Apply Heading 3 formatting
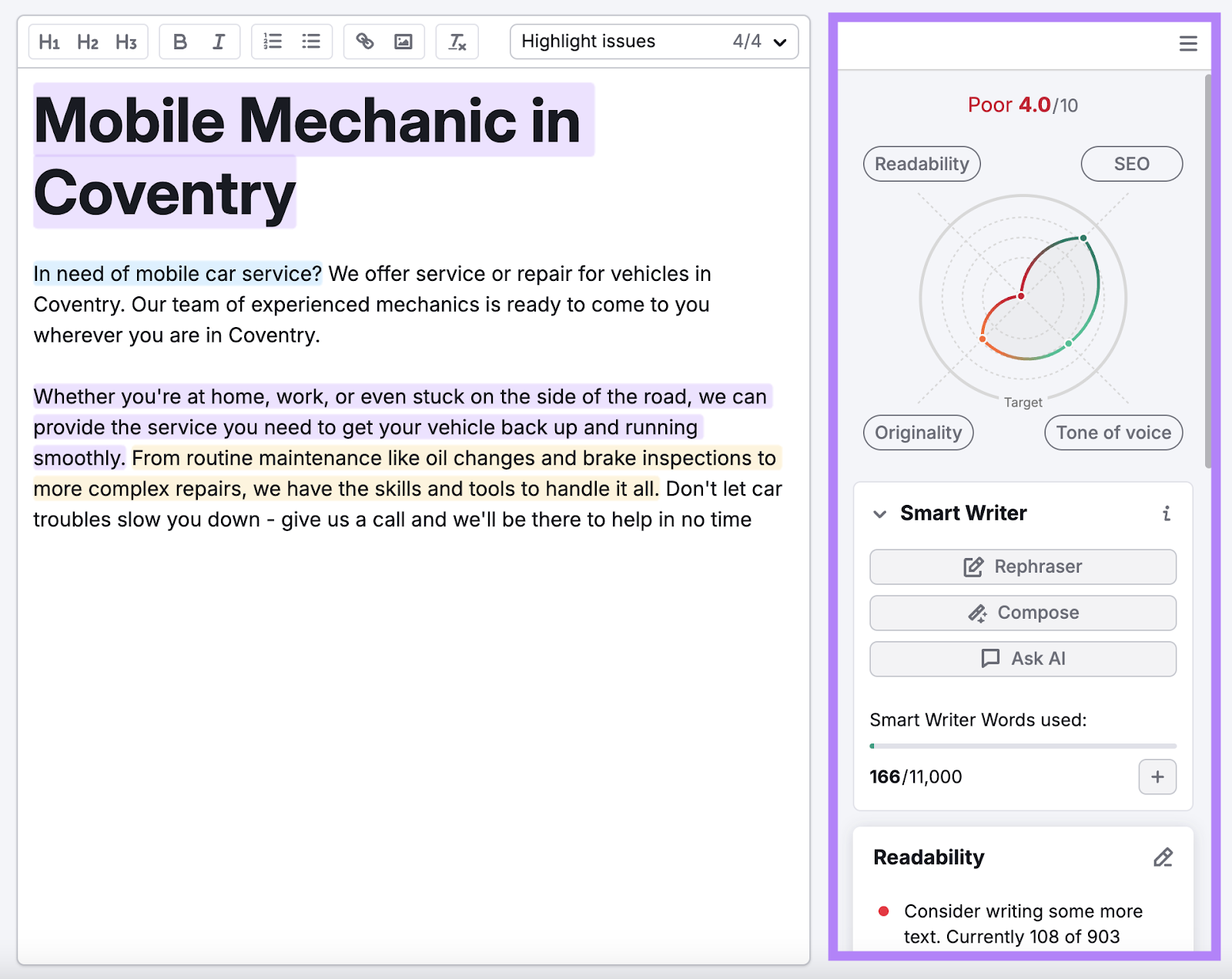 click(x=126, y=42)
